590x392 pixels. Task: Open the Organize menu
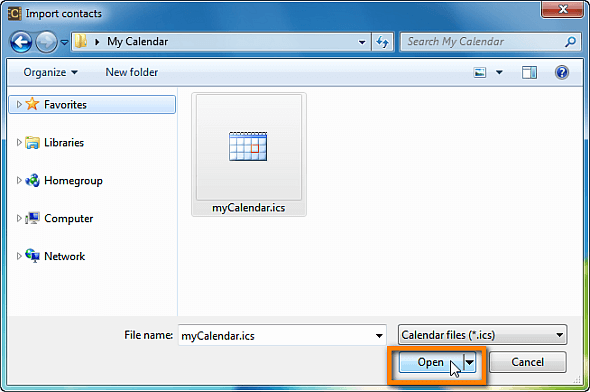[50, 72]
